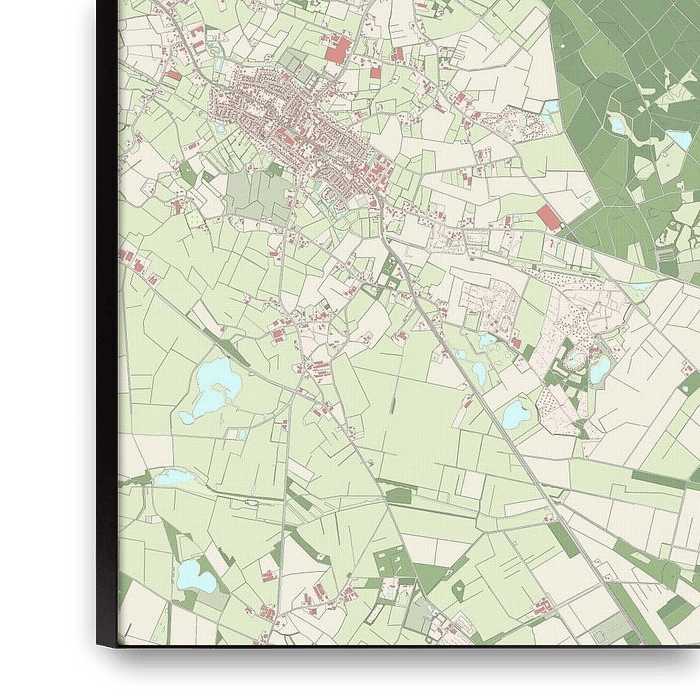Click the red rectangle beside the forest edge
The image size is (700, 700).
[549, 217]
